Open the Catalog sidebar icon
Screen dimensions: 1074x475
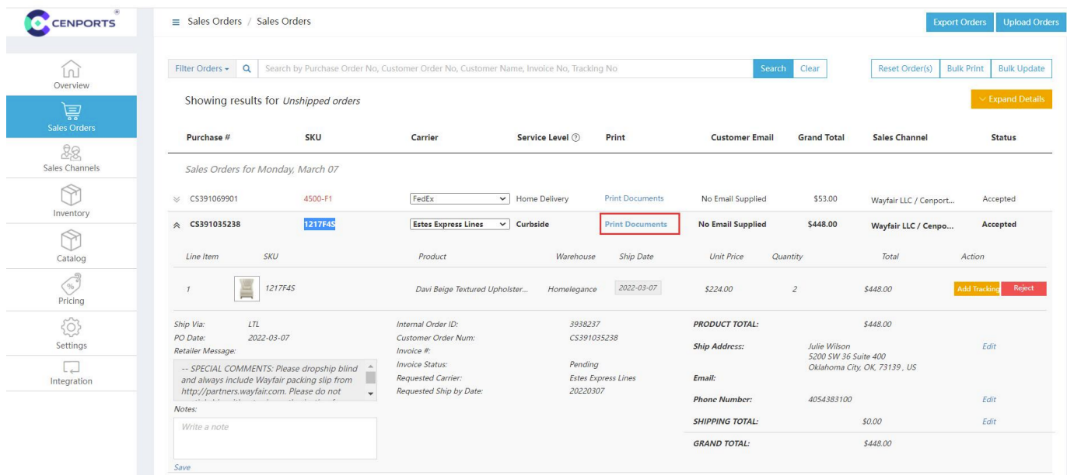[71, 239]
